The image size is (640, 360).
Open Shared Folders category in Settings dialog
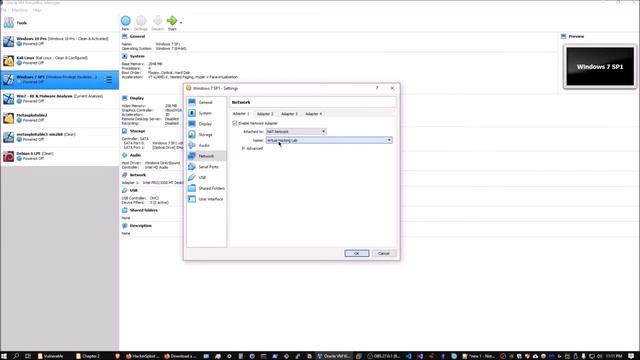(206, 188)
